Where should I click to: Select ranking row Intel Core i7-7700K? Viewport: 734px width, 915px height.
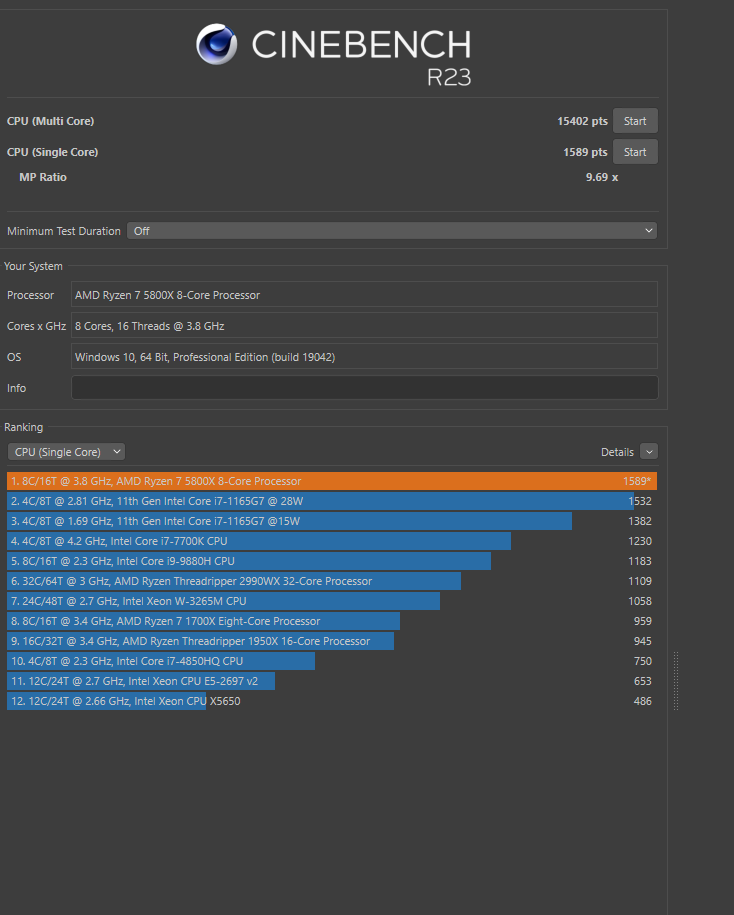(332, 541)
